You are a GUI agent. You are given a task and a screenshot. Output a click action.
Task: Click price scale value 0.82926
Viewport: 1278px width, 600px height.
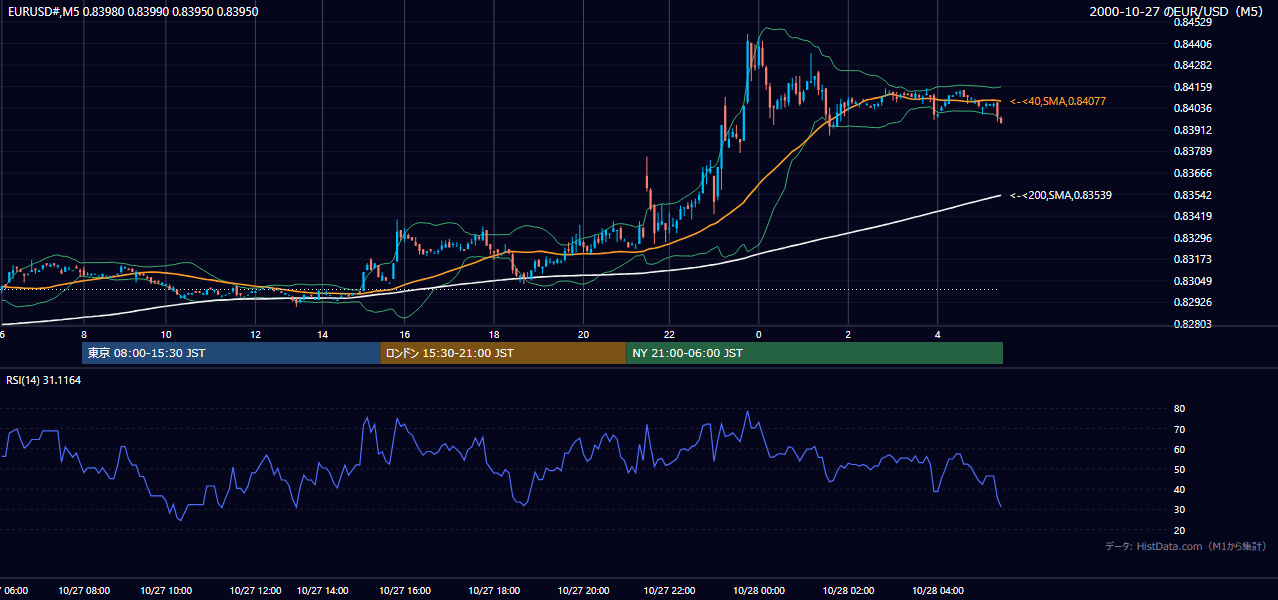pyautogui.click(x=1192, y=302)
